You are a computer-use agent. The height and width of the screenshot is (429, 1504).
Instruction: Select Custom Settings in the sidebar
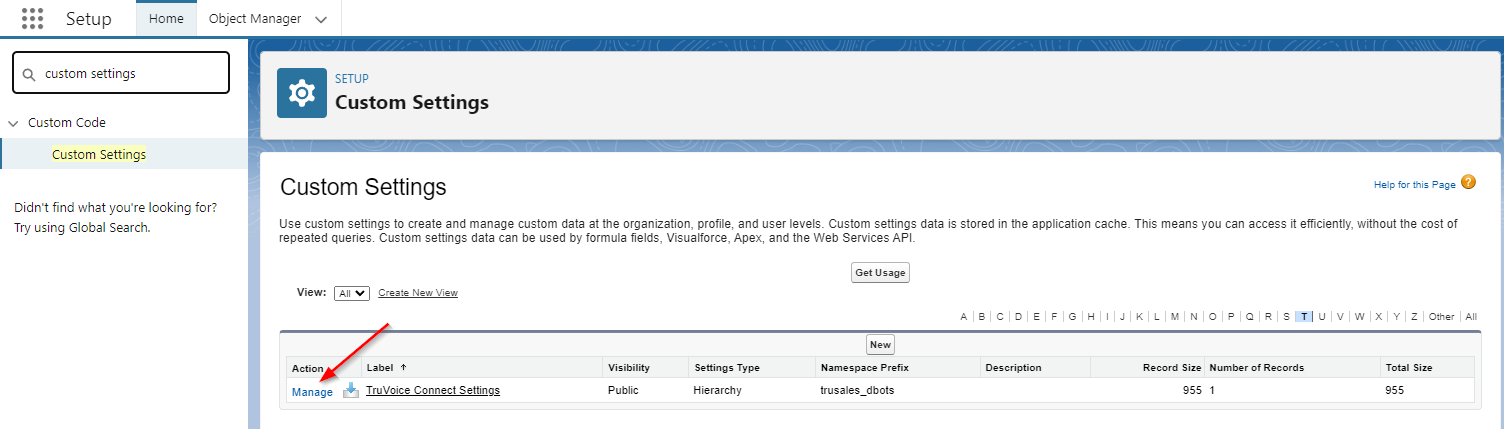click(x=99, y=154)
